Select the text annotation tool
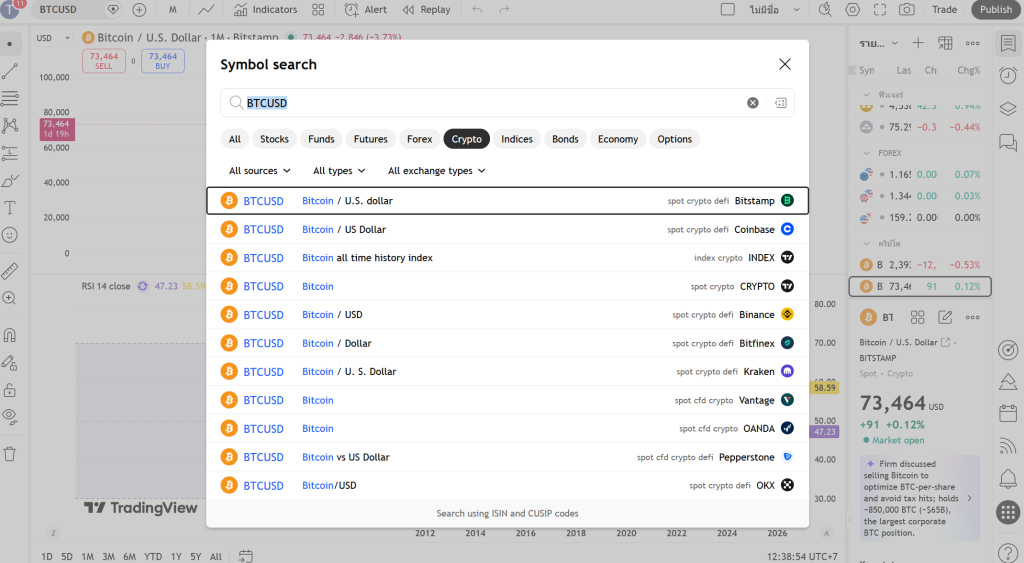This screenshot has height=563, width=1024. [10, 208]
